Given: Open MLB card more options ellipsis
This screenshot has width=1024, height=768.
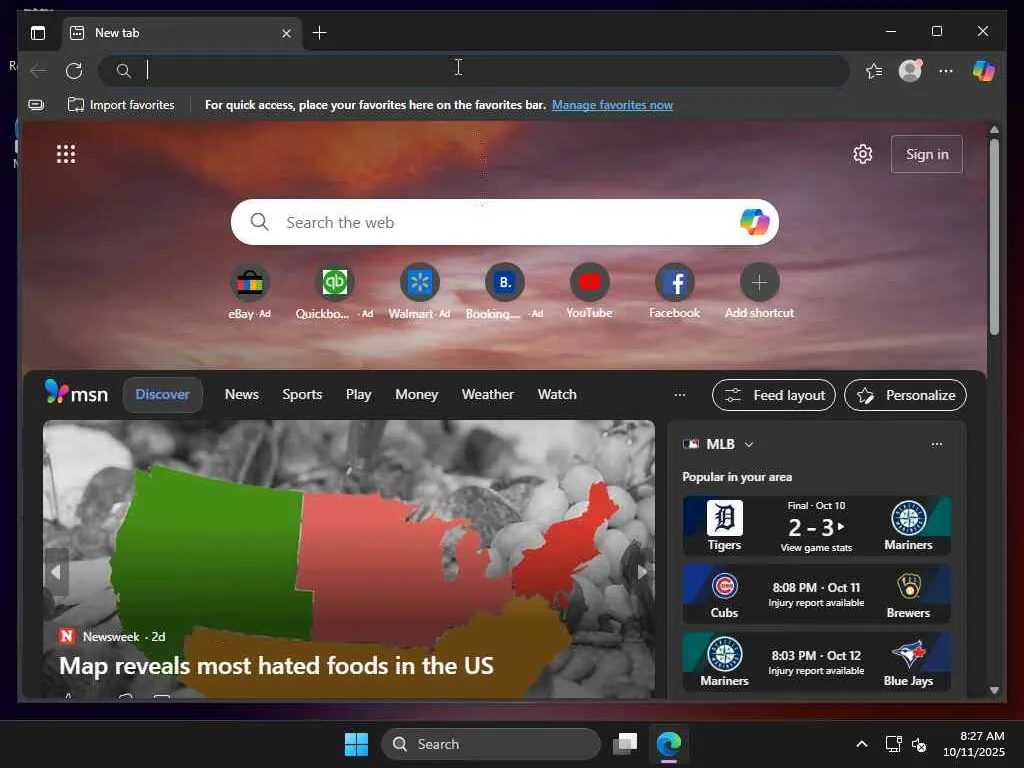Looking at the screenshot, I should point(936,444).
